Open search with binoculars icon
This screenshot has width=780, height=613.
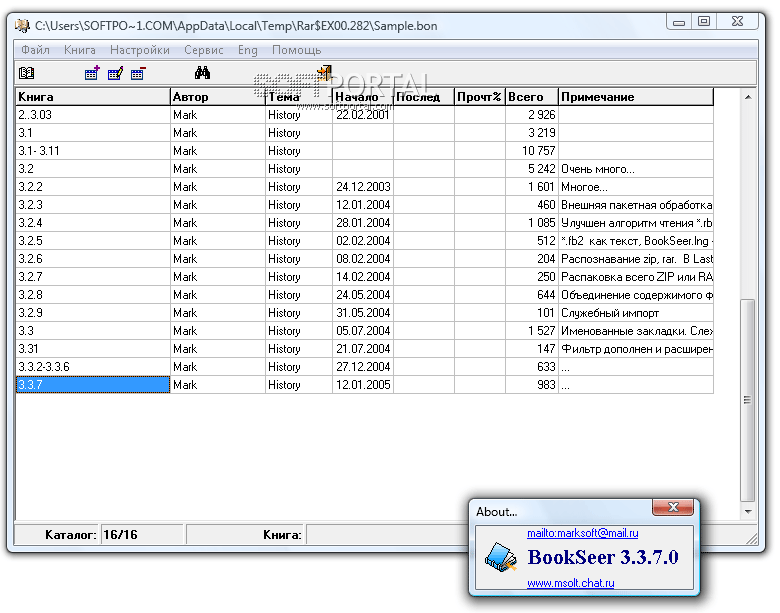point(202,73)
